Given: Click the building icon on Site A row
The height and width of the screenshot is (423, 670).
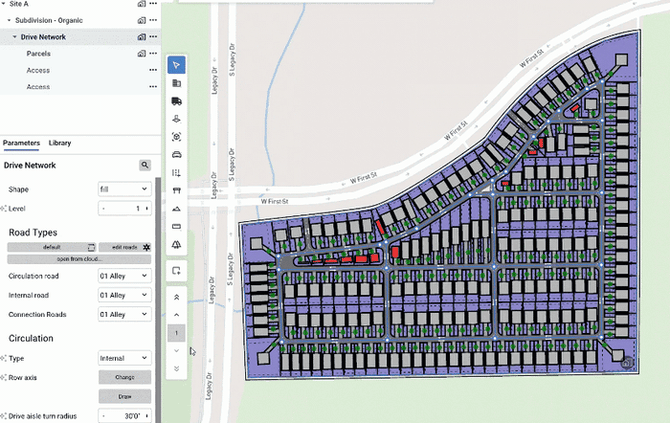Looking at the screenshot, I should pyautogui.click(x=141, y=4).
